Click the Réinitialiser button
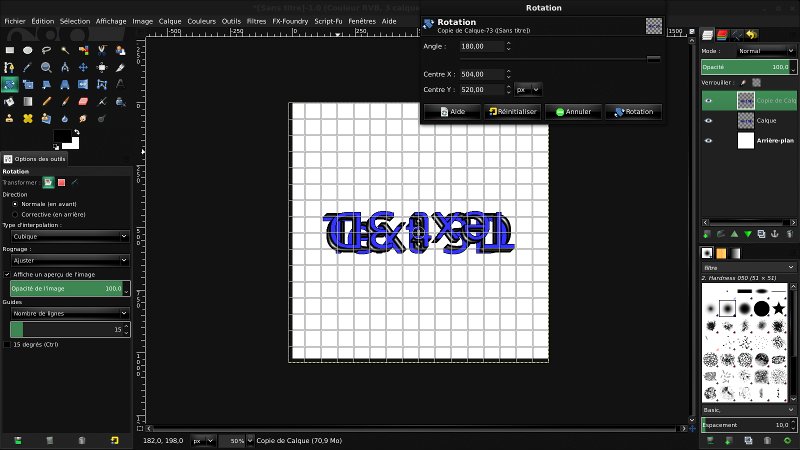Viewport: 800px width, 450px height. coord(512,111)
